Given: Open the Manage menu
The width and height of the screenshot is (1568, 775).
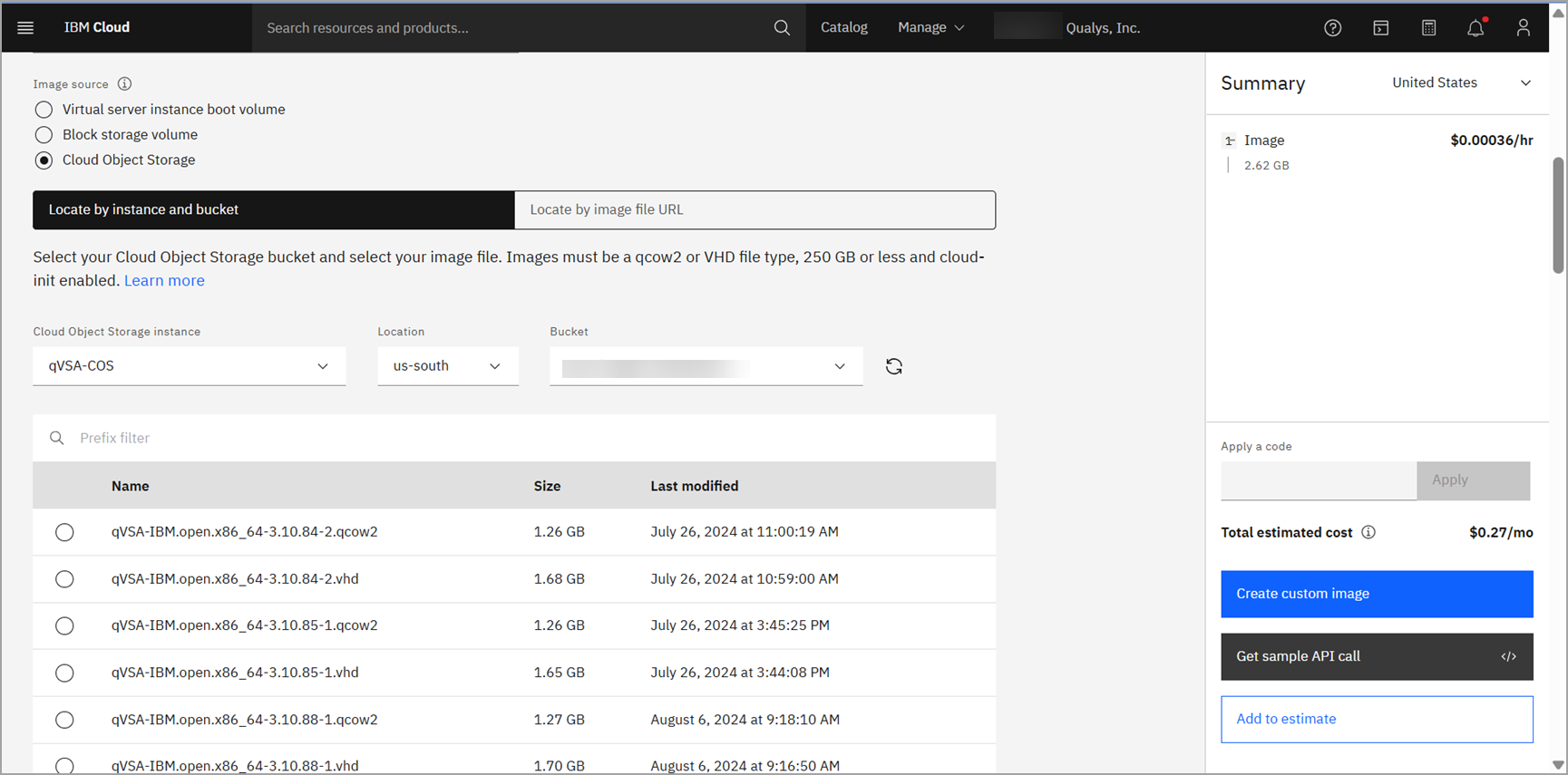Looking at the screenshot, I should [930, 28].
